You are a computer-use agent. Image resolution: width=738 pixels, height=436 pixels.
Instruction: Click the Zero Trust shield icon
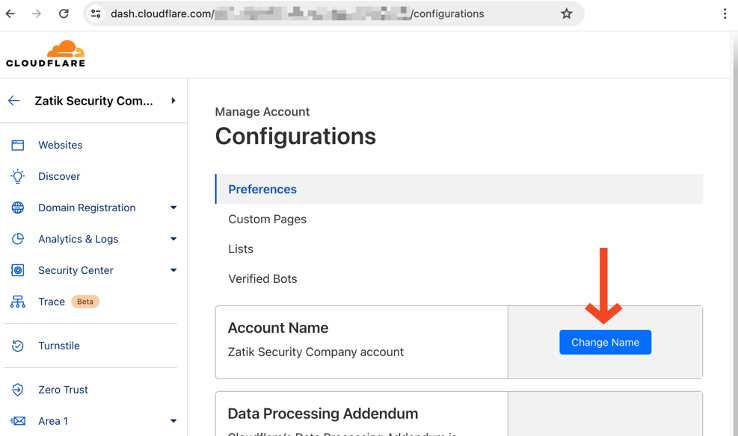coord(17,389)
